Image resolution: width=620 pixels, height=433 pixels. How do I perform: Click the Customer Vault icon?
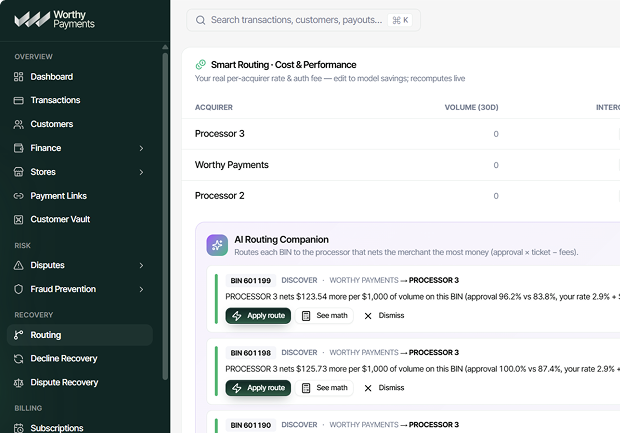tap(19, 219)
